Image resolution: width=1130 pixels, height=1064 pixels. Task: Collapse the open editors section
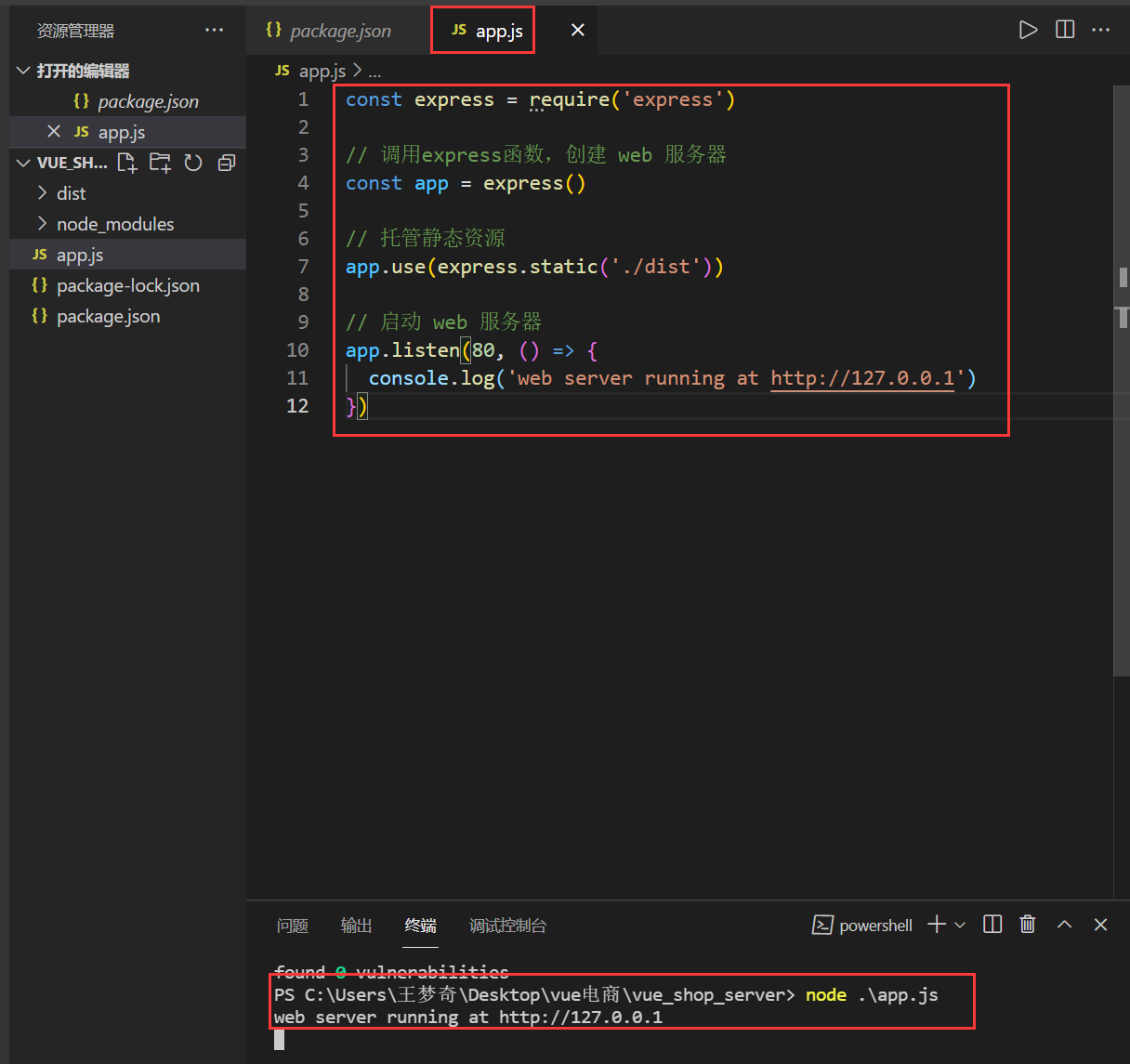click(24, 71)
